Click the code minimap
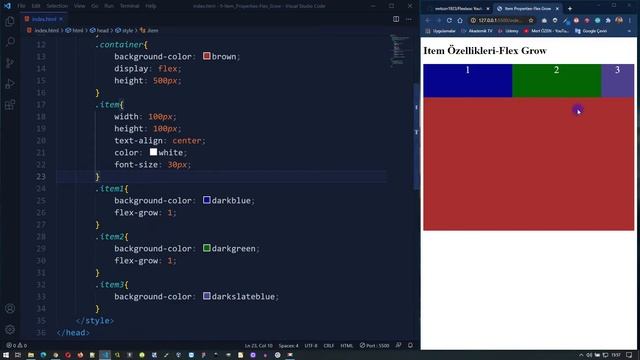640x360 pixels. pos(399,51)
